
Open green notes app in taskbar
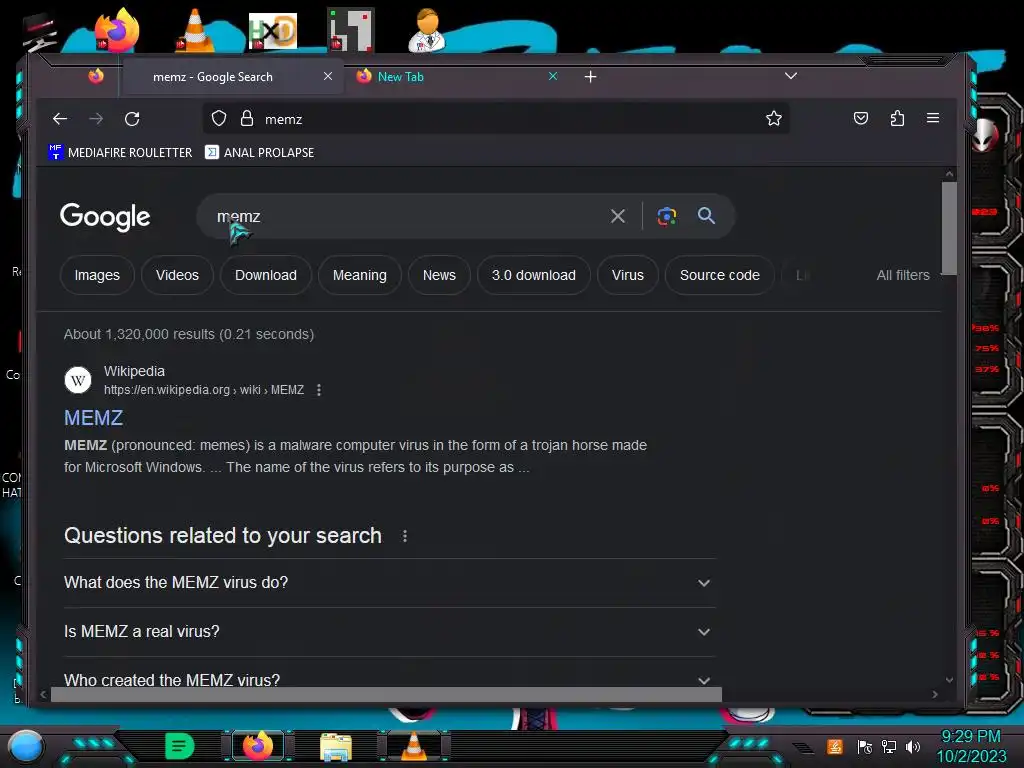pos(180,746)
